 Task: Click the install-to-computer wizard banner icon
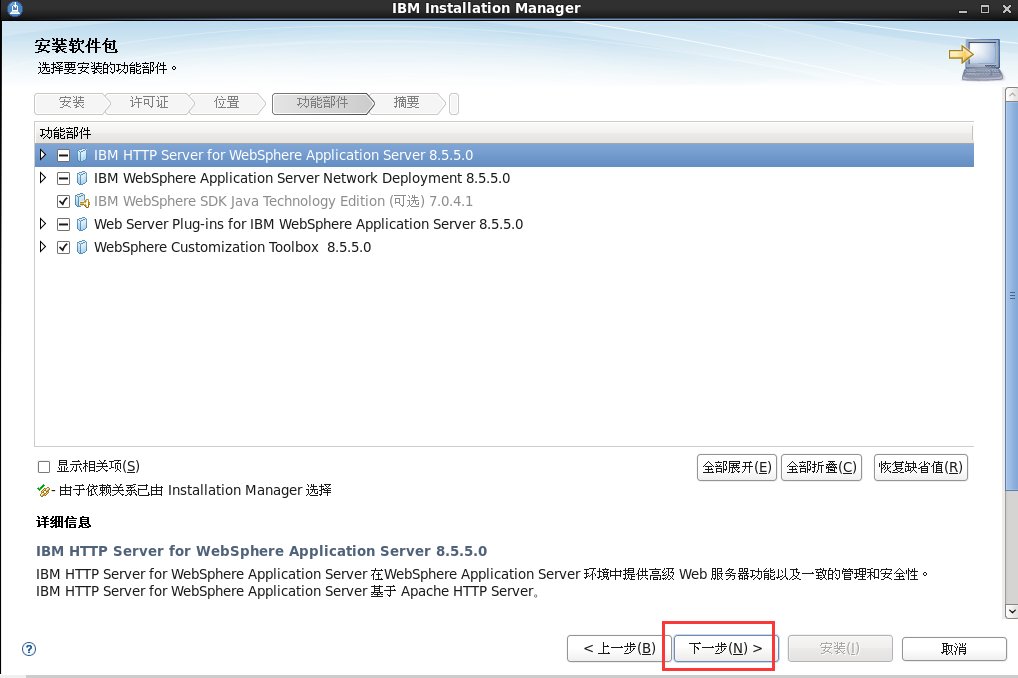tap(976, 60)
